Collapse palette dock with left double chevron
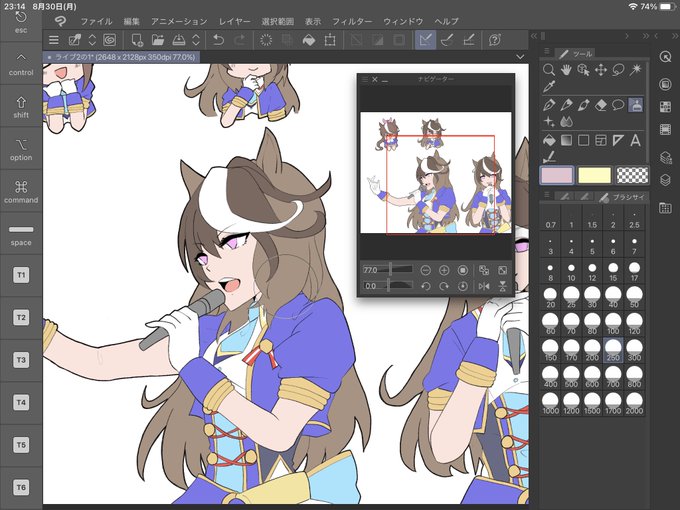680x510 pixels. click(x=534, y=36)
